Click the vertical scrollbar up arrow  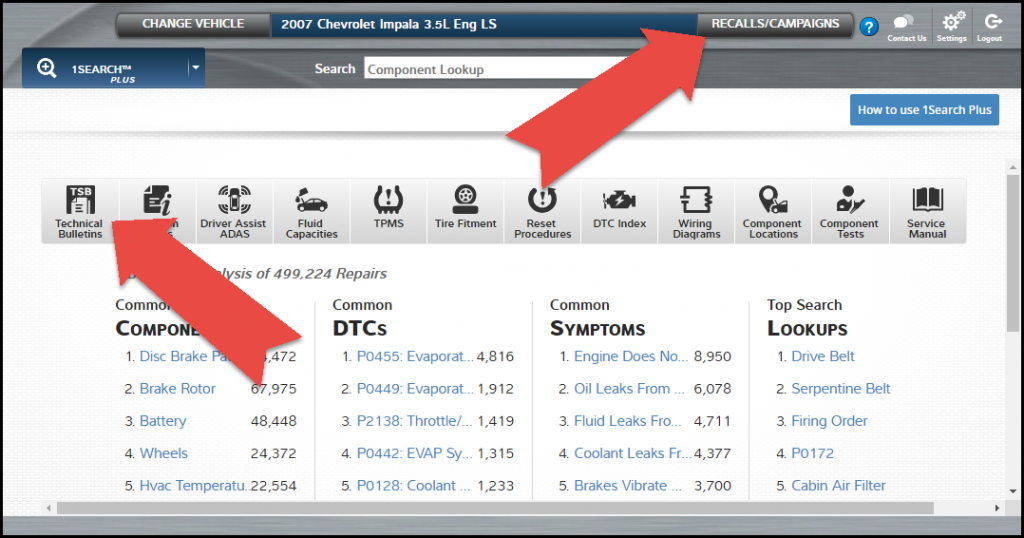coord(1013,168)
